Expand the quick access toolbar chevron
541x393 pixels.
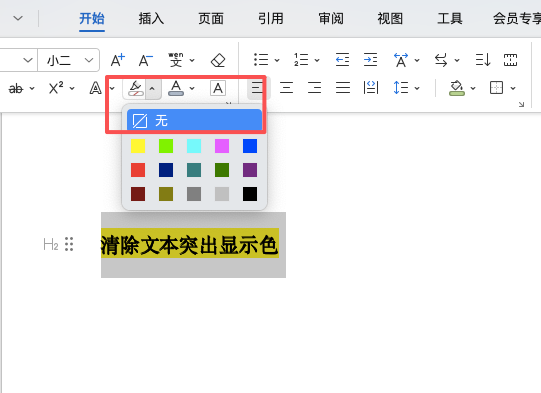pyautogui.click(x=18, y=18)
